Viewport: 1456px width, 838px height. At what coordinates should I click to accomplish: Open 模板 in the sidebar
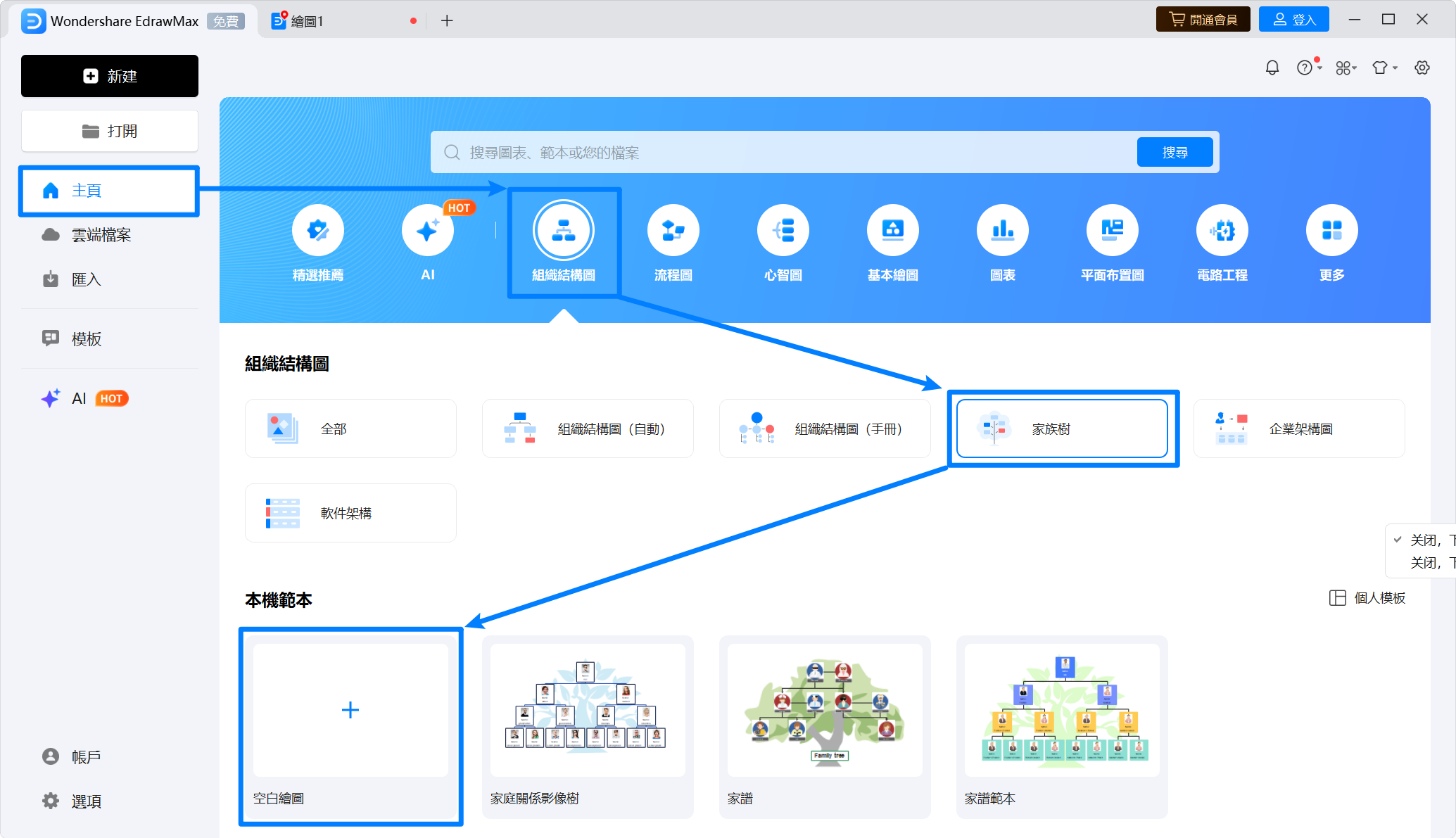pyautogui.click(x=110, y=339)
